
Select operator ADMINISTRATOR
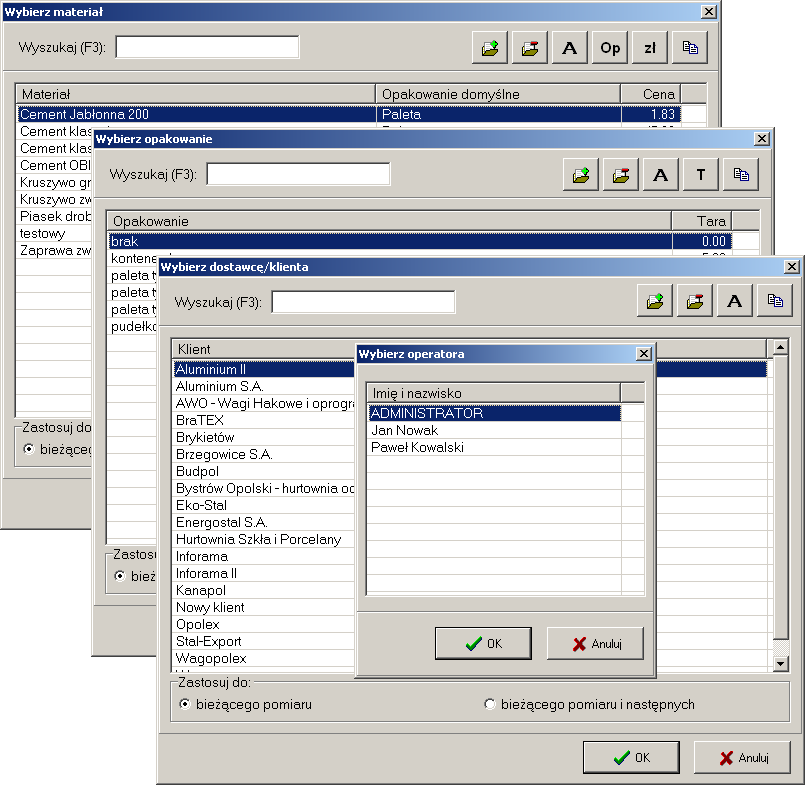tap(494, 413)
